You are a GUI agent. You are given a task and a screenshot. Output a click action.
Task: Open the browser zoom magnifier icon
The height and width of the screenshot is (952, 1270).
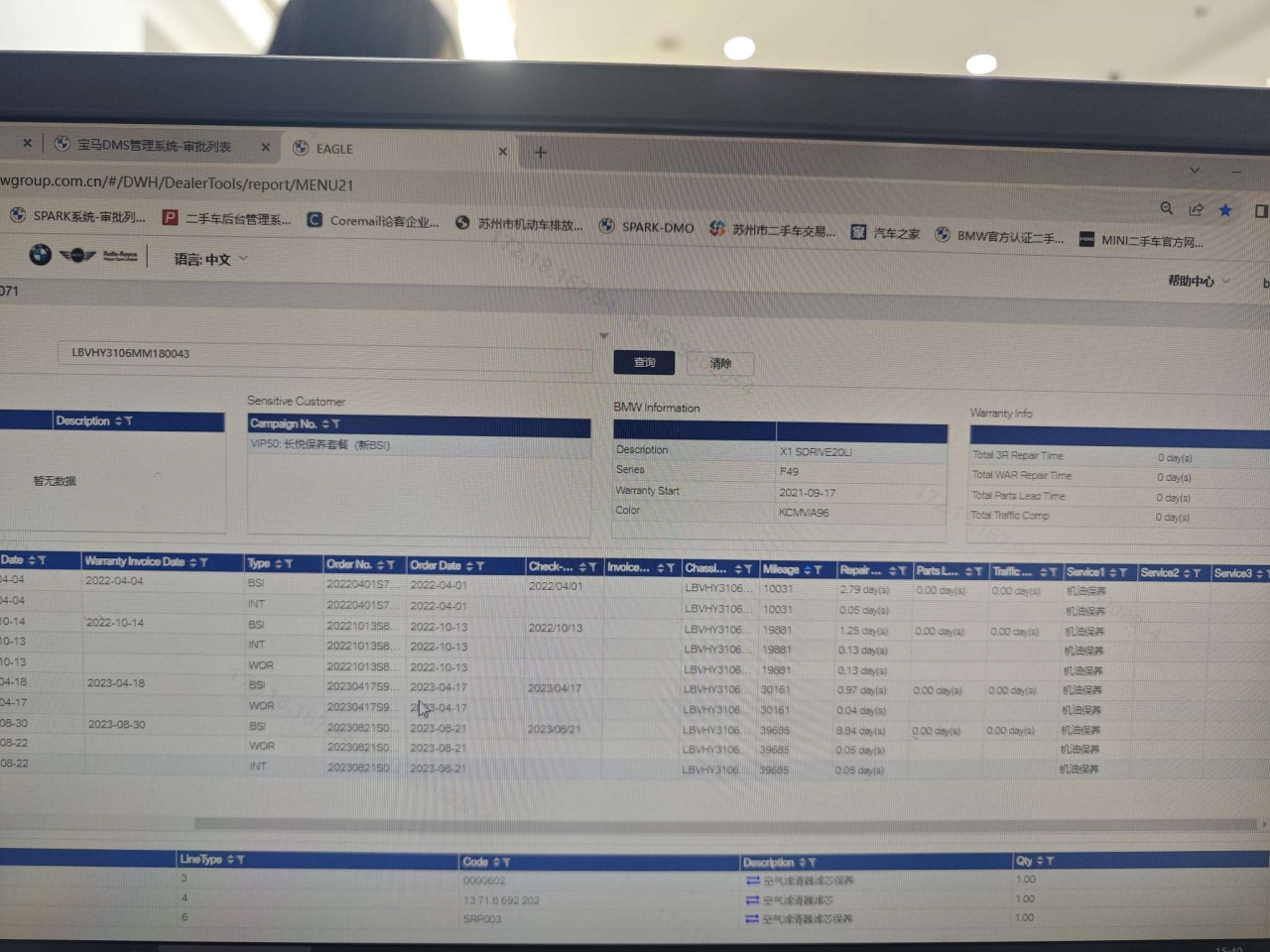pyautogui.click(x=1167, y=208)
